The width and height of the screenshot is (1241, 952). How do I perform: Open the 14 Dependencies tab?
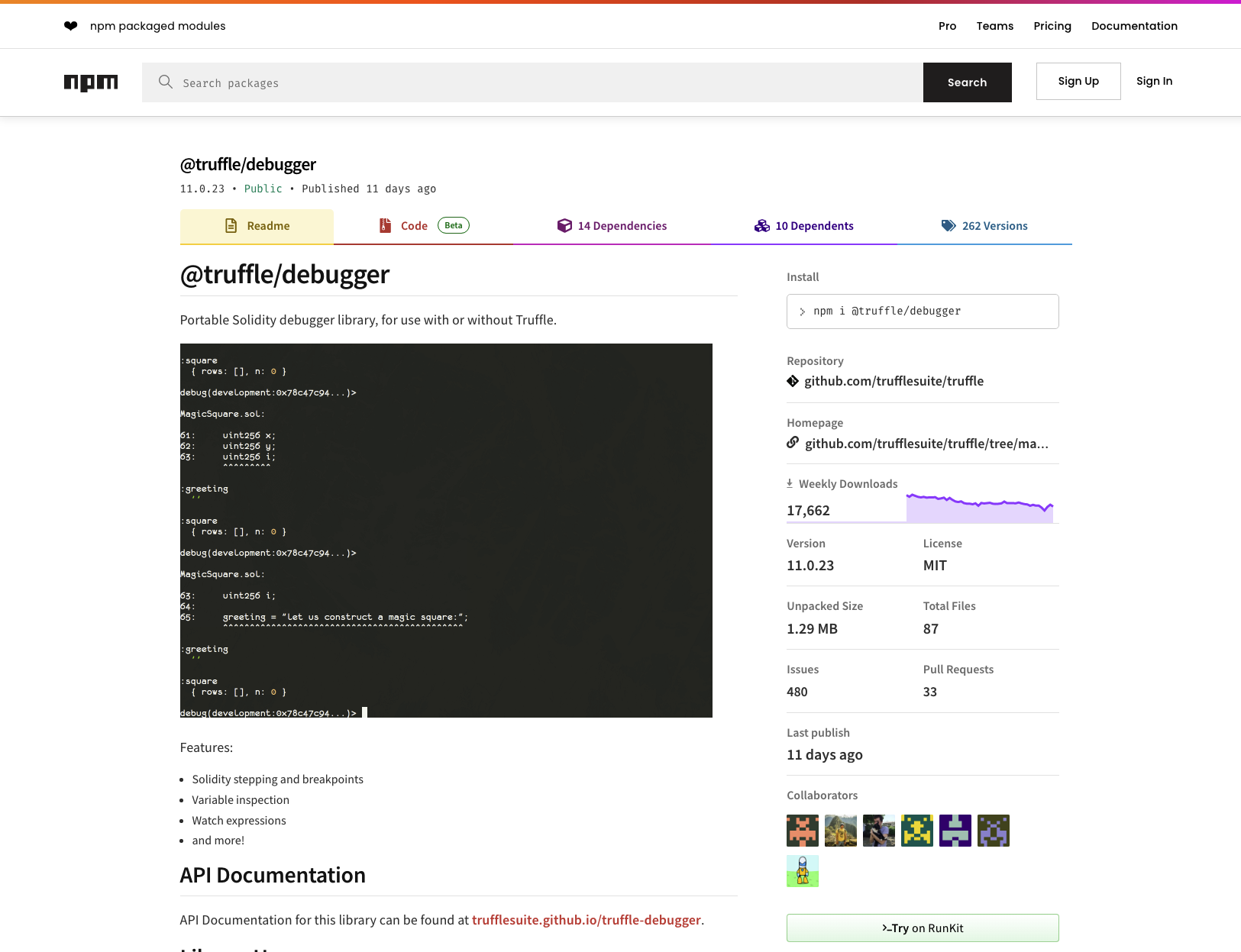point(612,226)
